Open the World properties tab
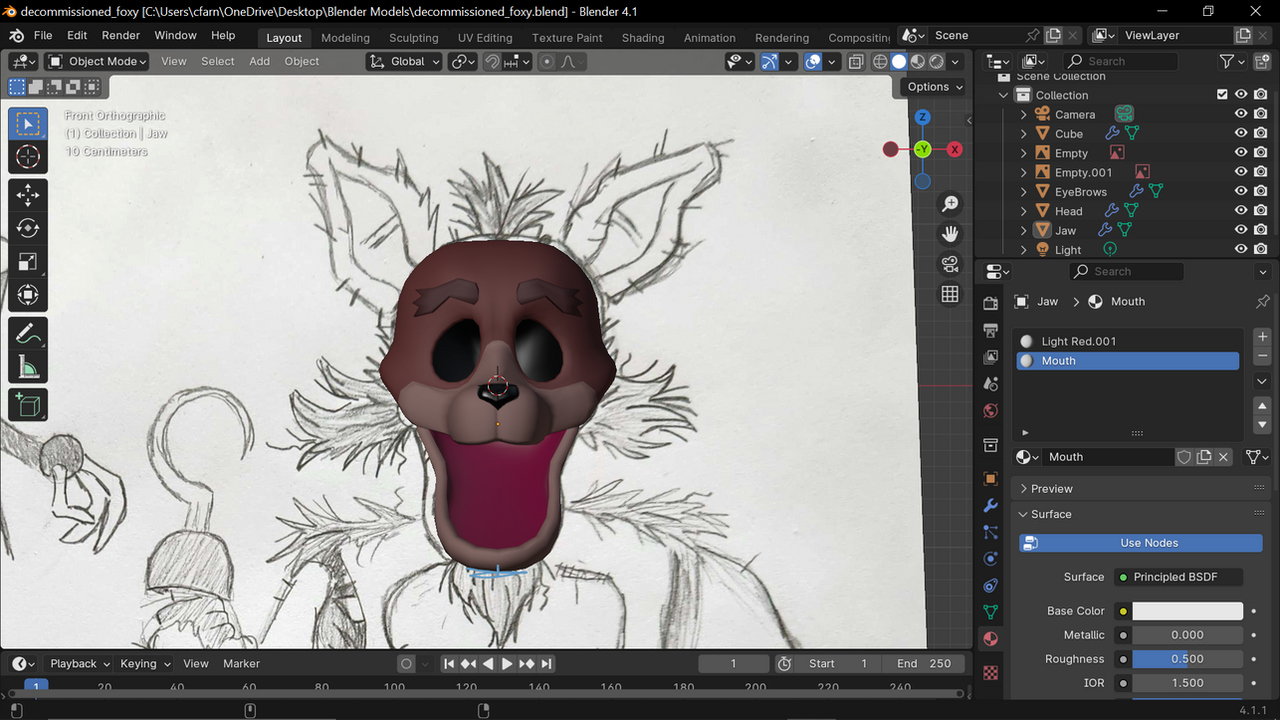This screenshot has height=720, width=1280. click(x=991, y=410)
